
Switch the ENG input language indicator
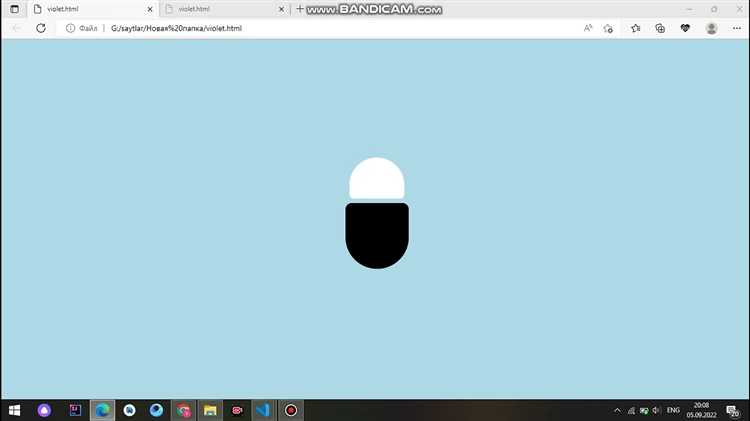674,410
